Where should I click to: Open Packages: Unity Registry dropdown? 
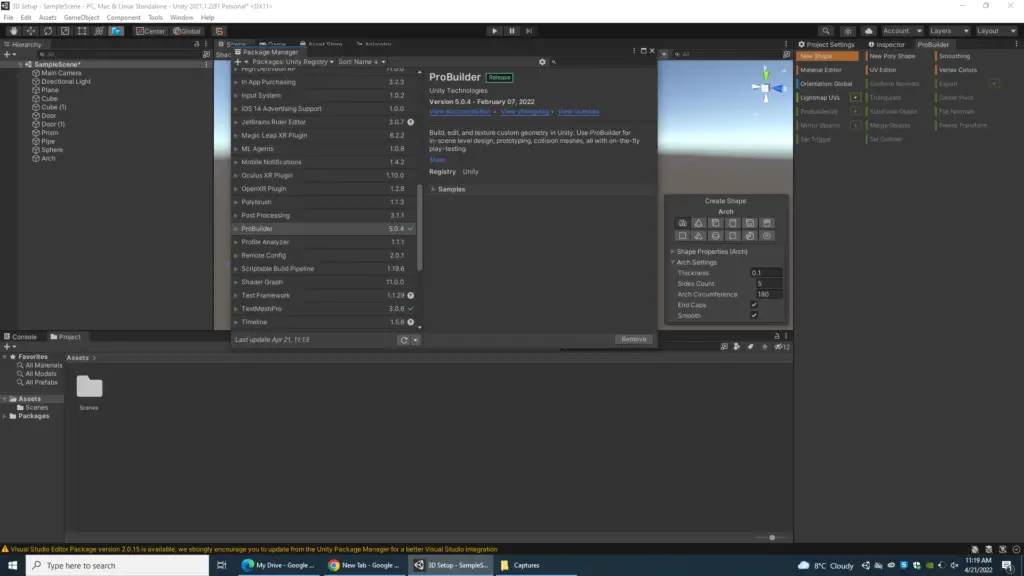pos(292,62)
